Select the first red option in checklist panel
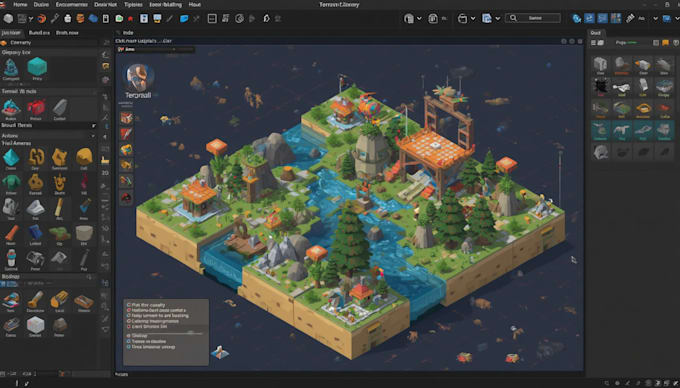 click(x=128, y=305)
